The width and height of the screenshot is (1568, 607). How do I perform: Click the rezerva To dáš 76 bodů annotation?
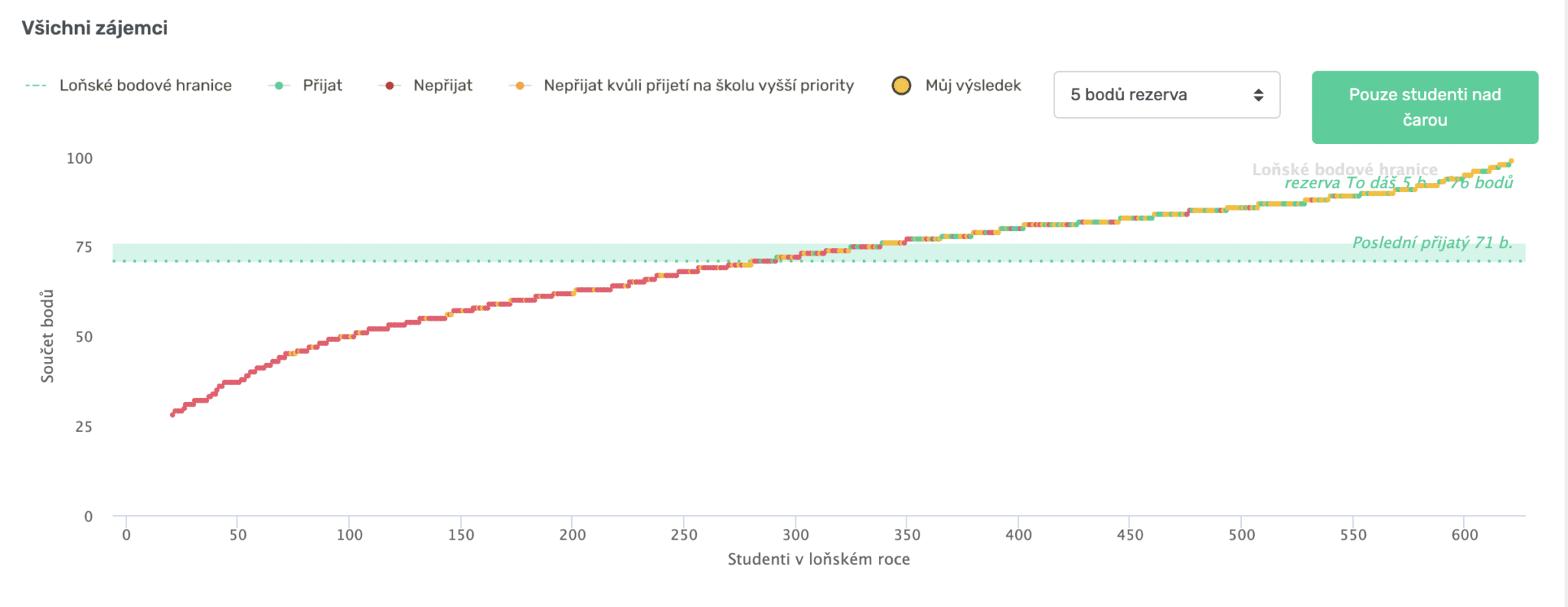1399,183
